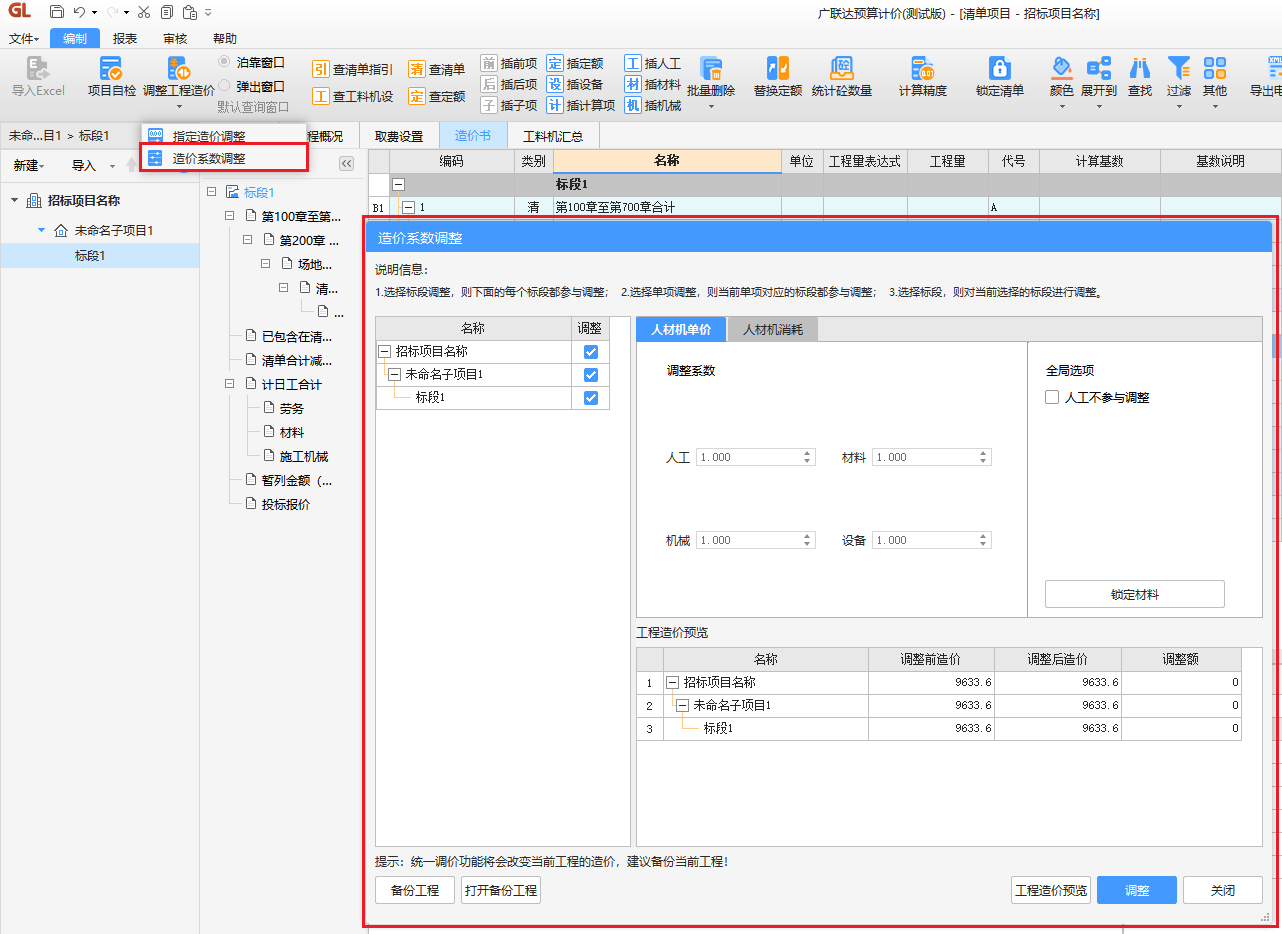Click the 查定额 toolbar icon
Viewport: 1282px width, 934px height.
pyautogui.click(x=416, y=96)
